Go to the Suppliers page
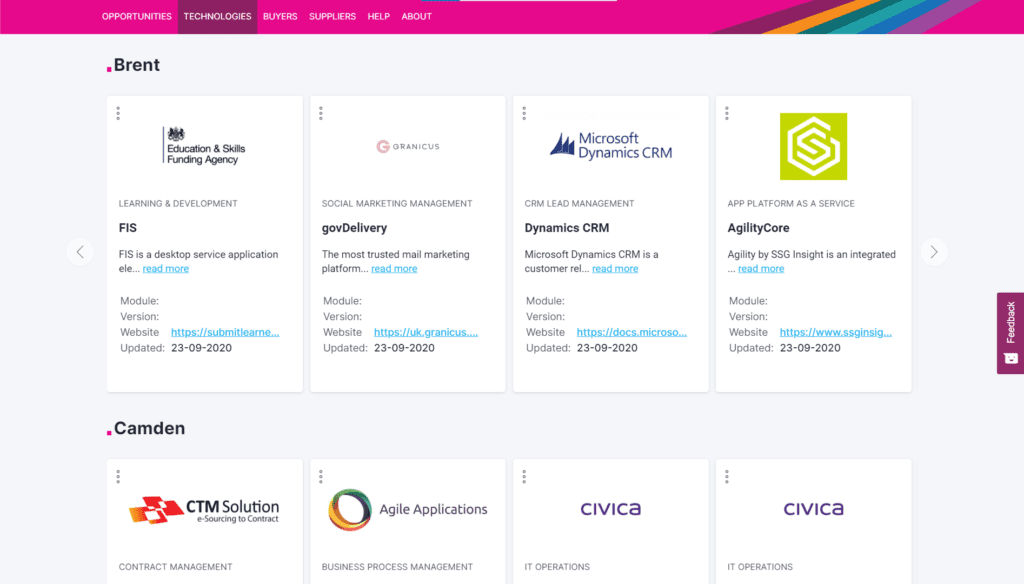 tap(332, 16)
